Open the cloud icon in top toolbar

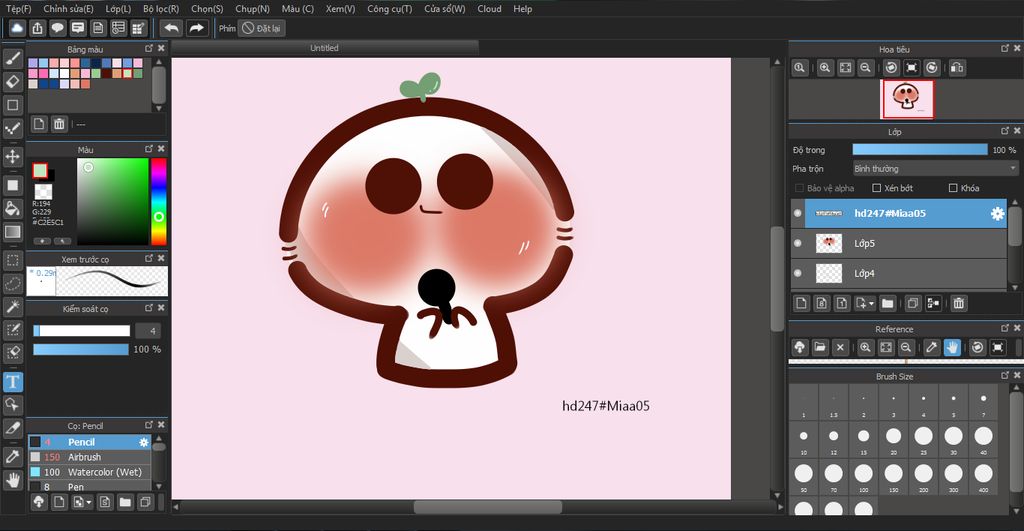coord(17,28)
